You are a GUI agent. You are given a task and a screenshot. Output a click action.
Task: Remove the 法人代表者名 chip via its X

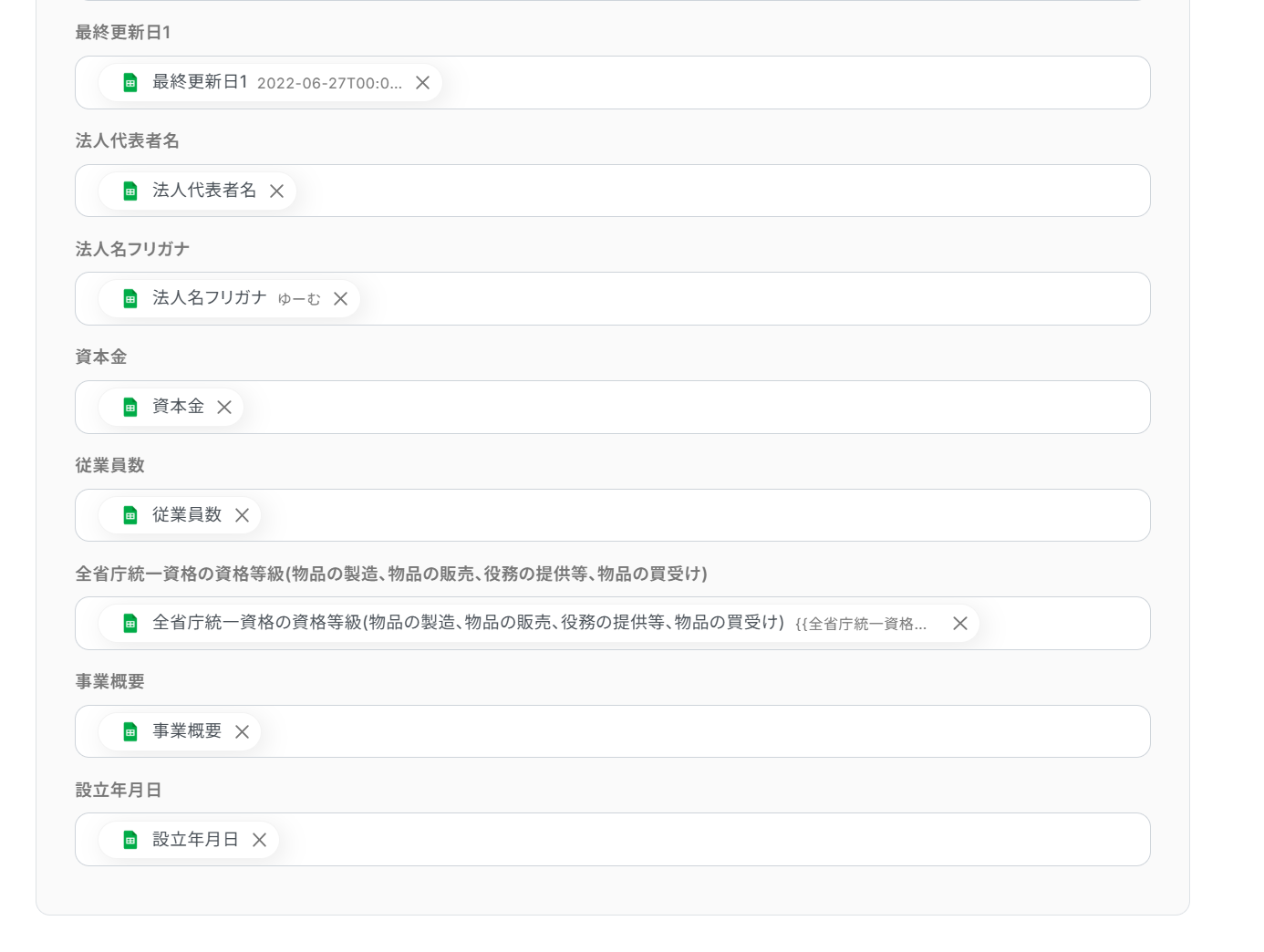[277, 191]
